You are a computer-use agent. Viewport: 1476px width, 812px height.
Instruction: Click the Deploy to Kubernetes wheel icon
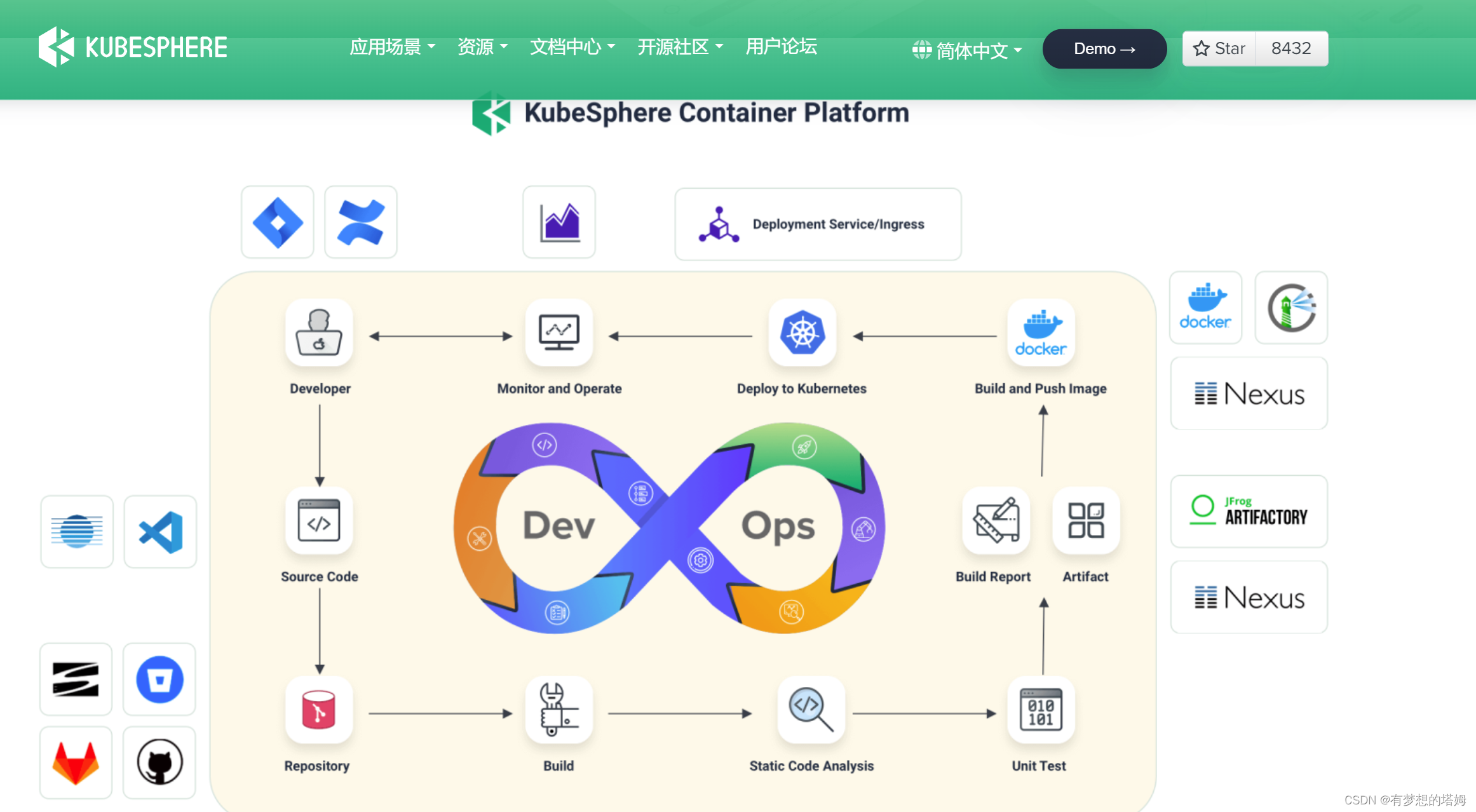click(x=802, y=332)
